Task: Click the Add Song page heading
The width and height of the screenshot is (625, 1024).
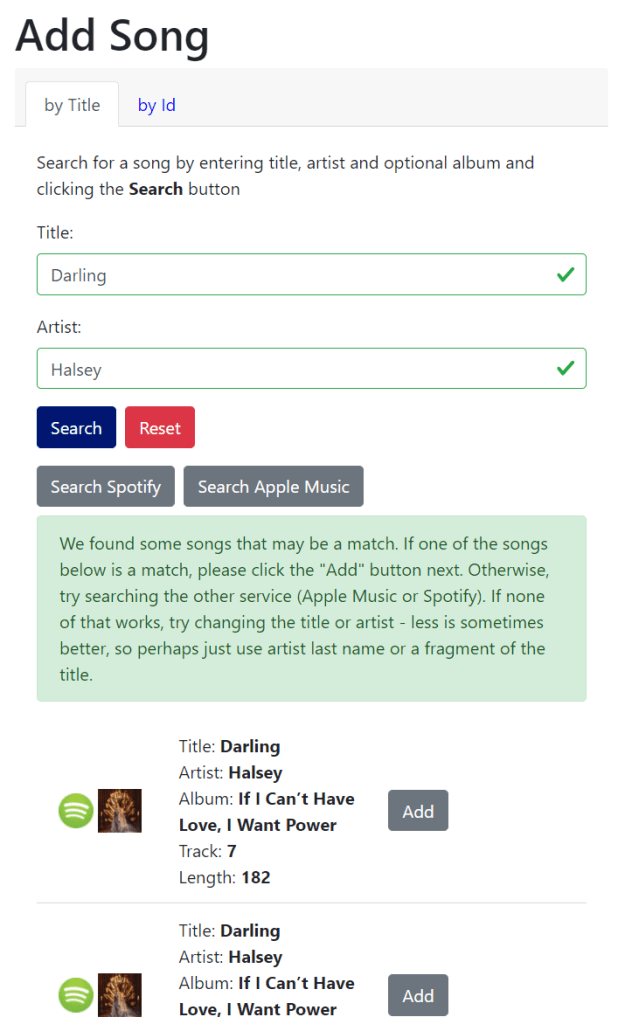Action: tap(112, 36)
